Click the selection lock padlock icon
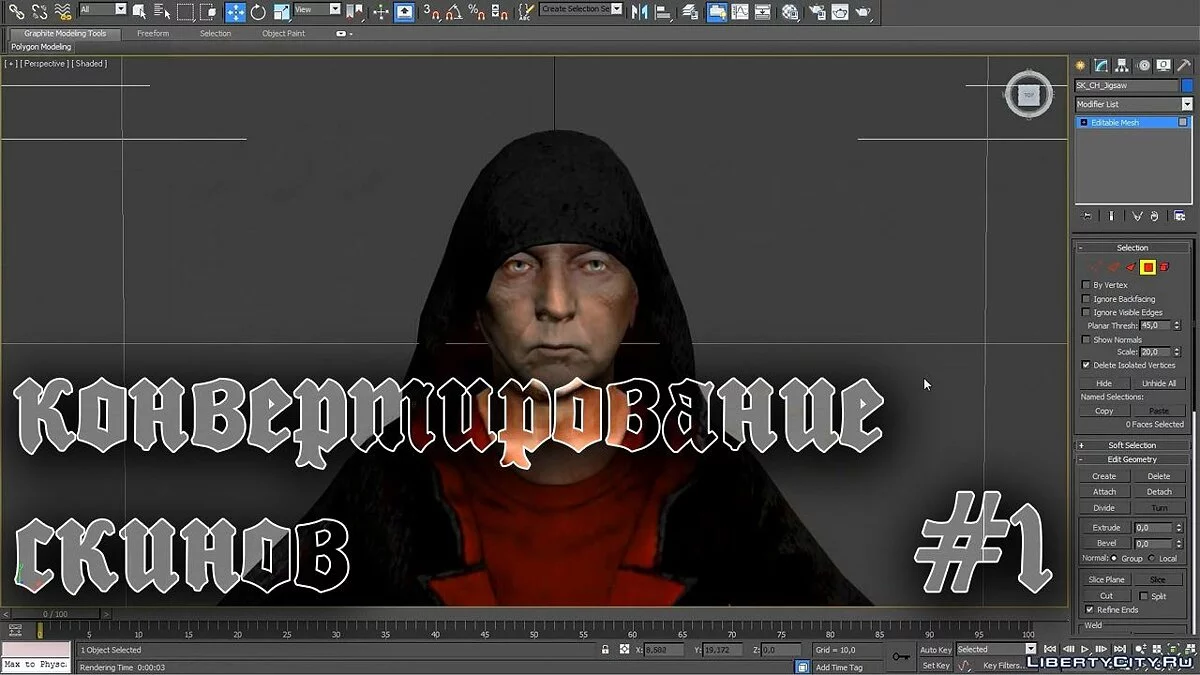The width and height of the screenshot is (1200, 675). [x=605, y=650]
